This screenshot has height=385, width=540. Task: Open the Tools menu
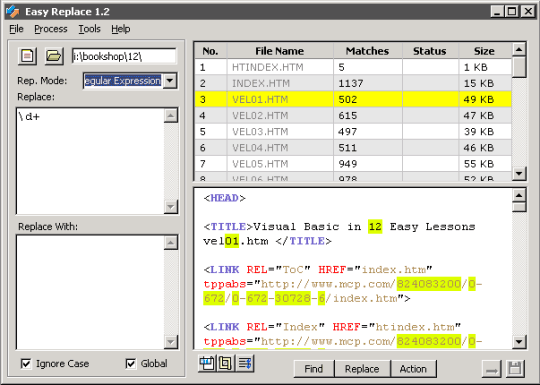pos(89,29)
